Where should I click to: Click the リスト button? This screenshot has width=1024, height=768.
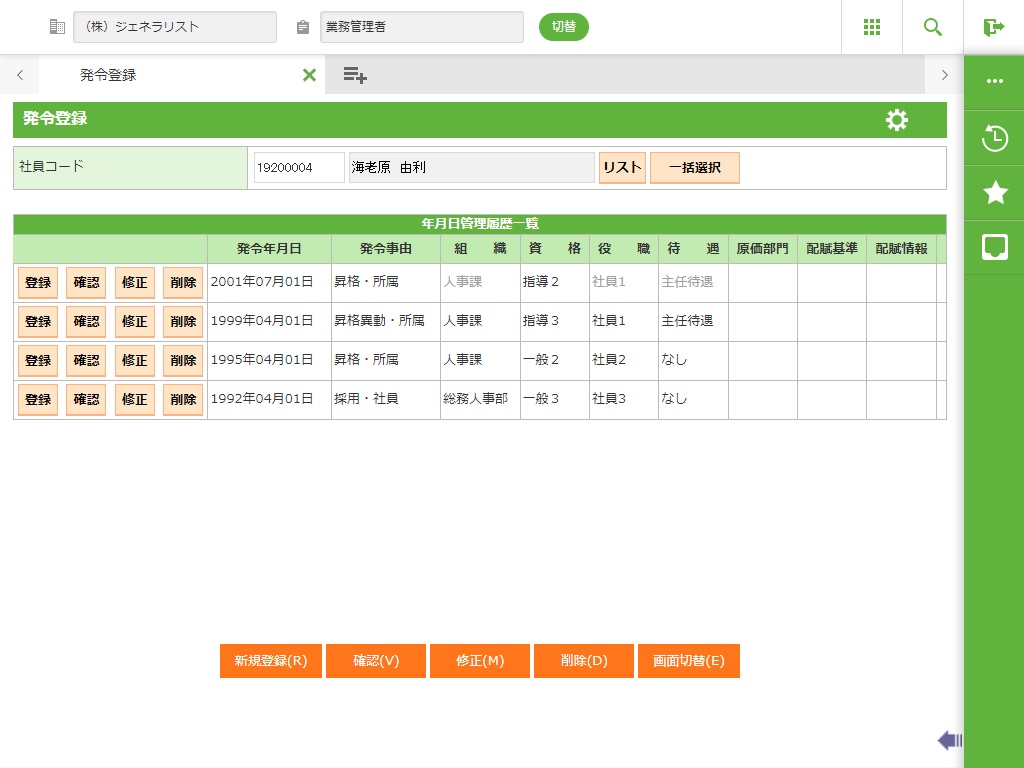[x=622, y=168]
